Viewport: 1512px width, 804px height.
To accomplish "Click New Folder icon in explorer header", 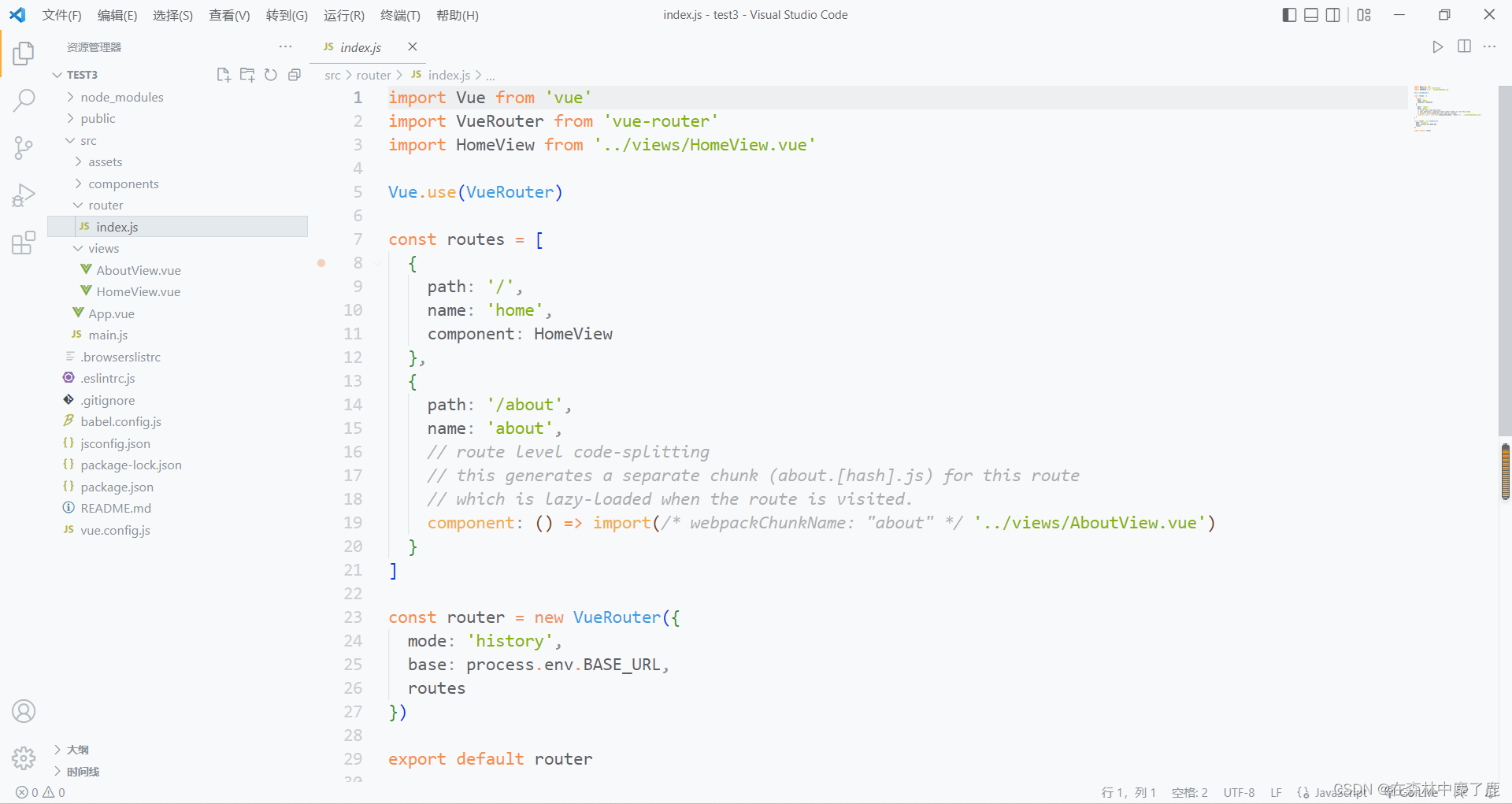I will pos(247,75).
